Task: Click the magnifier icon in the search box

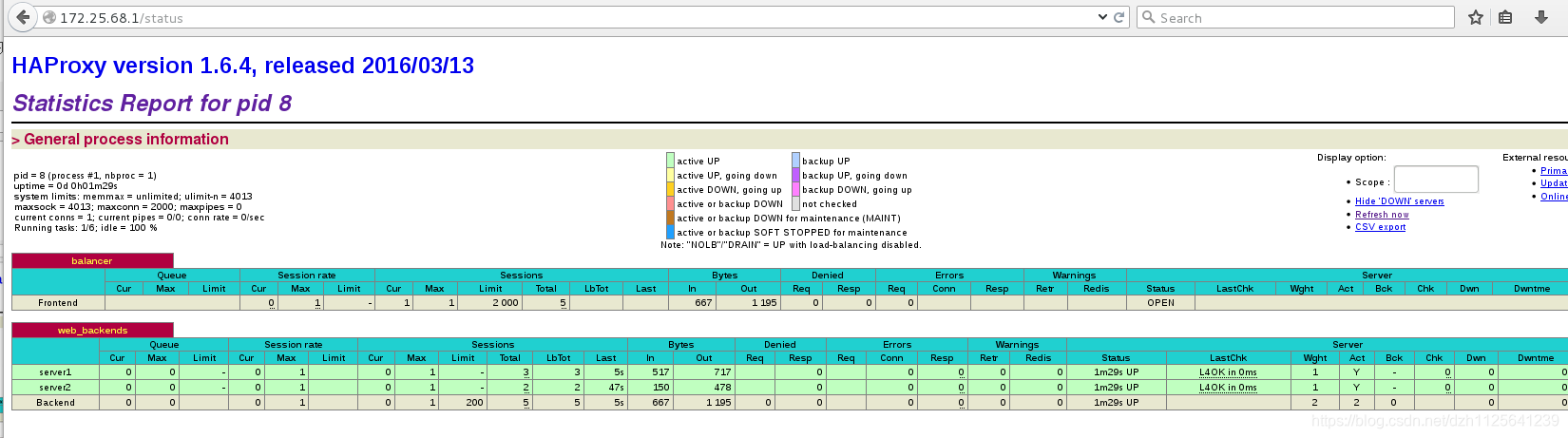Action: (1149, 17)
